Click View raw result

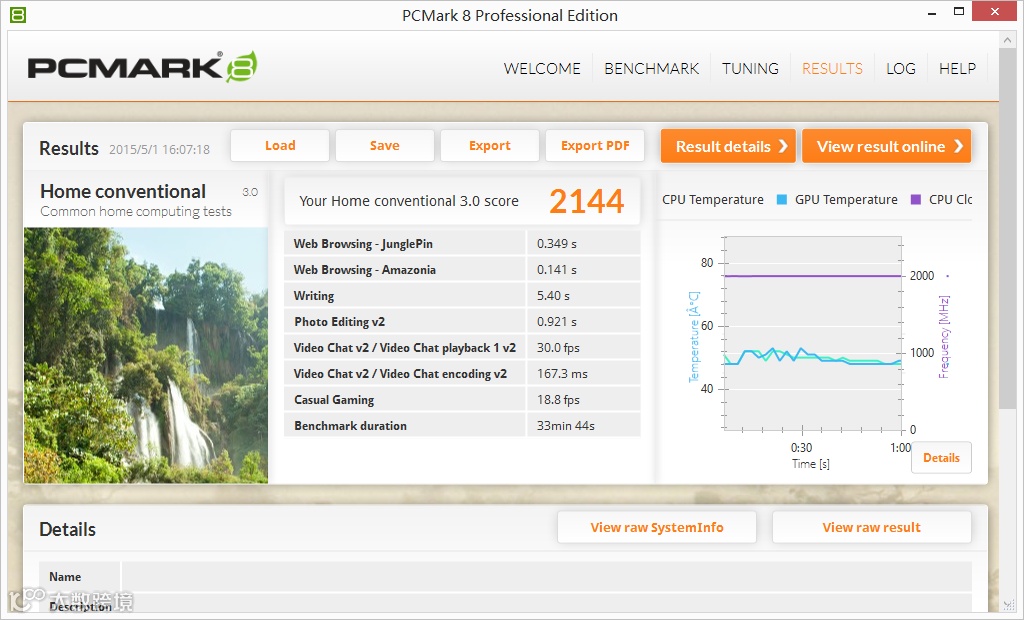coord(871,527)
